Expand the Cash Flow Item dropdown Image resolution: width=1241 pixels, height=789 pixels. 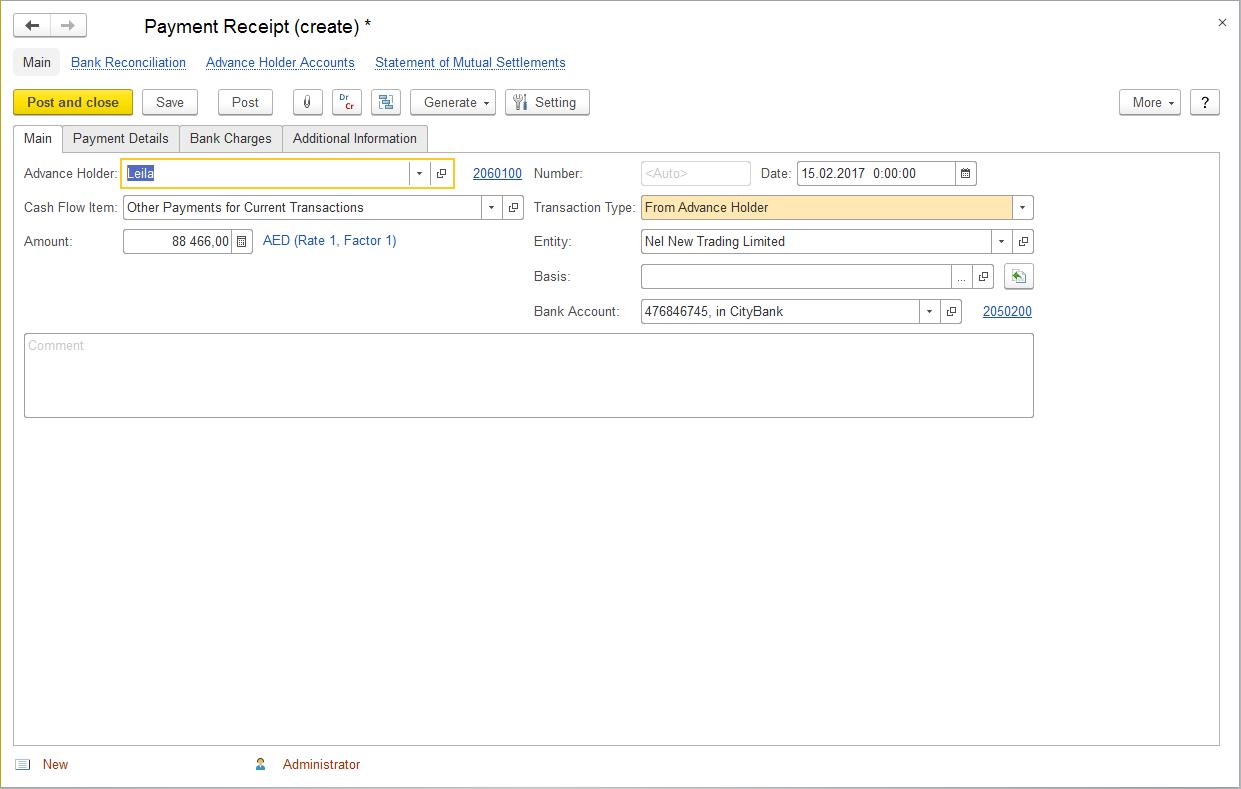pyautogui.click(x=491, y=207)
